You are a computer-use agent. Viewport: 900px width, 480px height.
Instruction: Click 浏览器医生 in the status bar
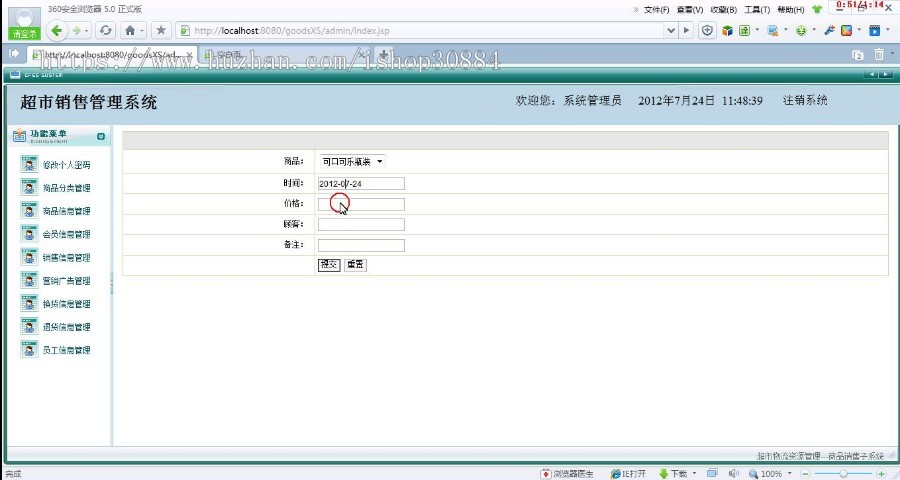(x=567, y=474)
